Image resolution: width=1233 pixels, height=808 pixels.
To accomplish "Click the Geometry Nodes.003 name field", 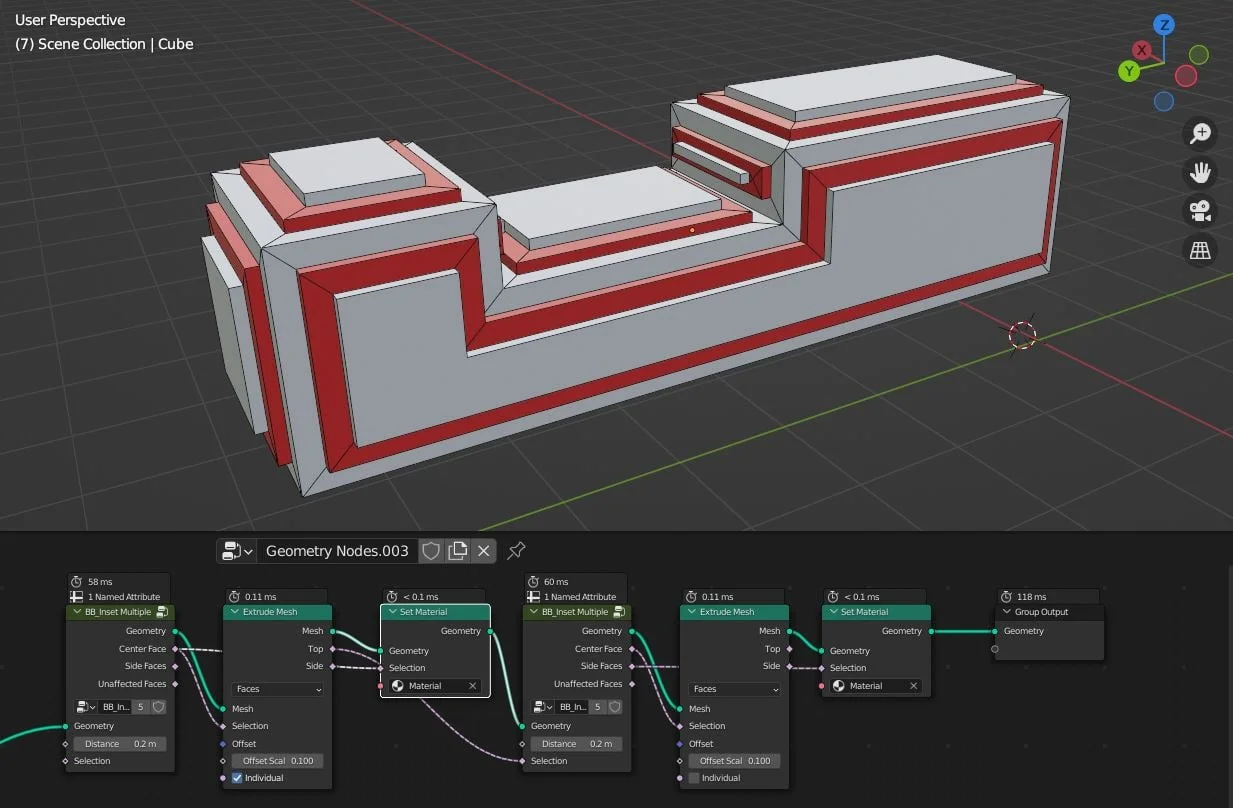I will 335,550.
